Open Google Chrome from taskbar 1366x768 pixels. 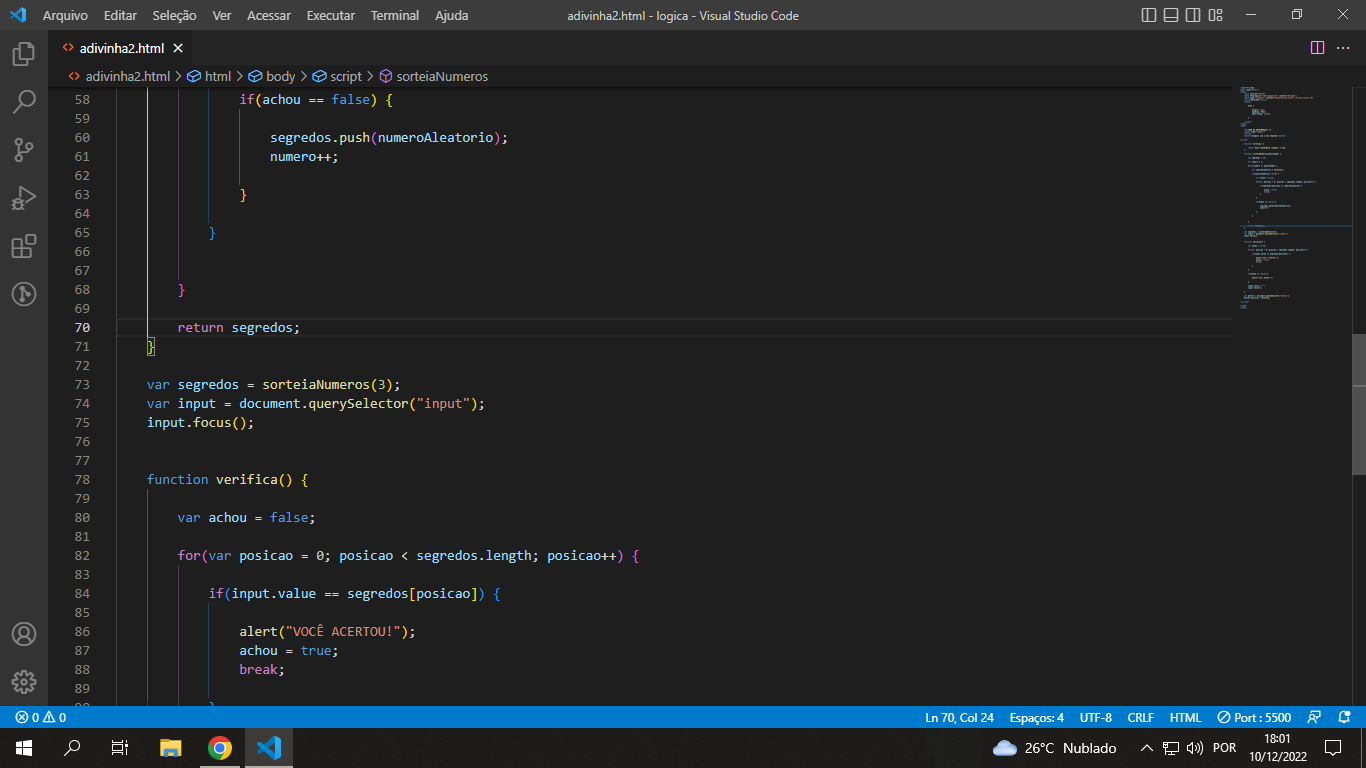click(x=220, y=748)
